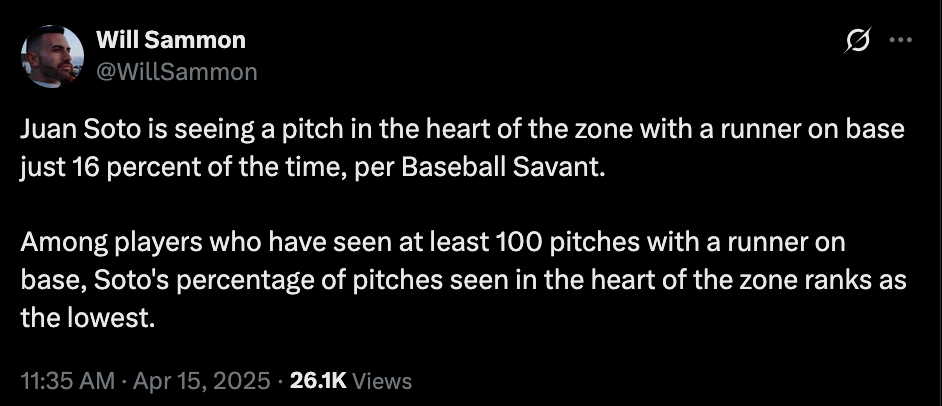Open the Grok explain-post icon
942x406 pixels.
point(857,41)
